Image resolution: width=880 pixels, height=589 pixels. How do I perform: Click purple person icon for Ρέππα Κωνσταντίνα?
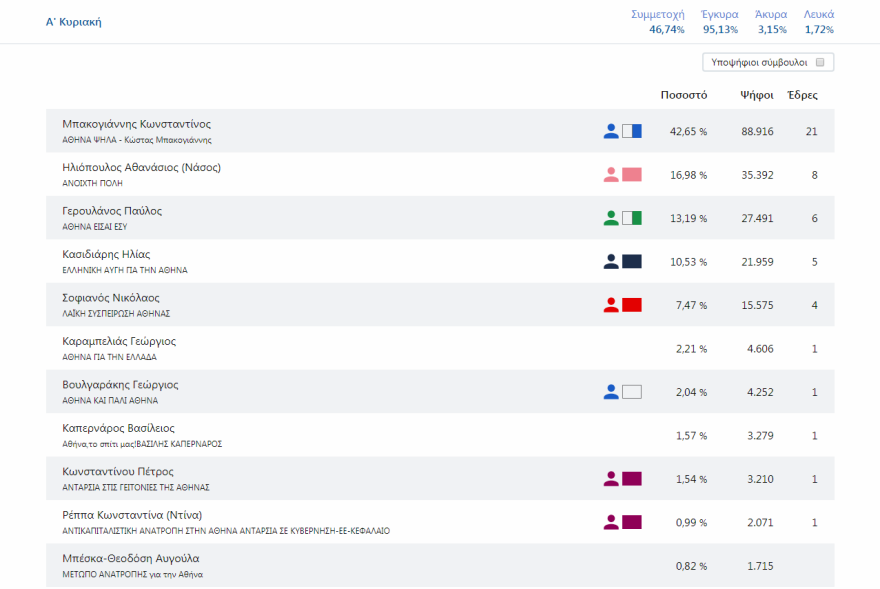click(x=611, y=522)
